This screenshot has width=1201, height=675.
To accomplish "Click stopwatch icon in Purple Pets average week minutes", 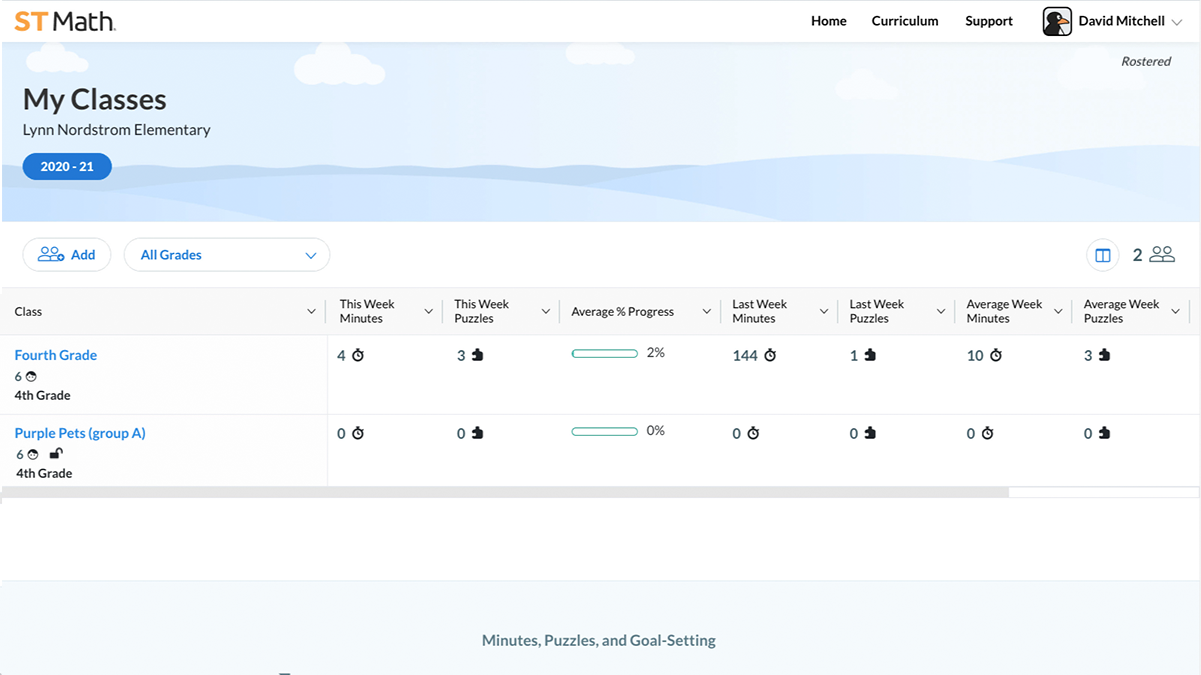I will (987, 433).
